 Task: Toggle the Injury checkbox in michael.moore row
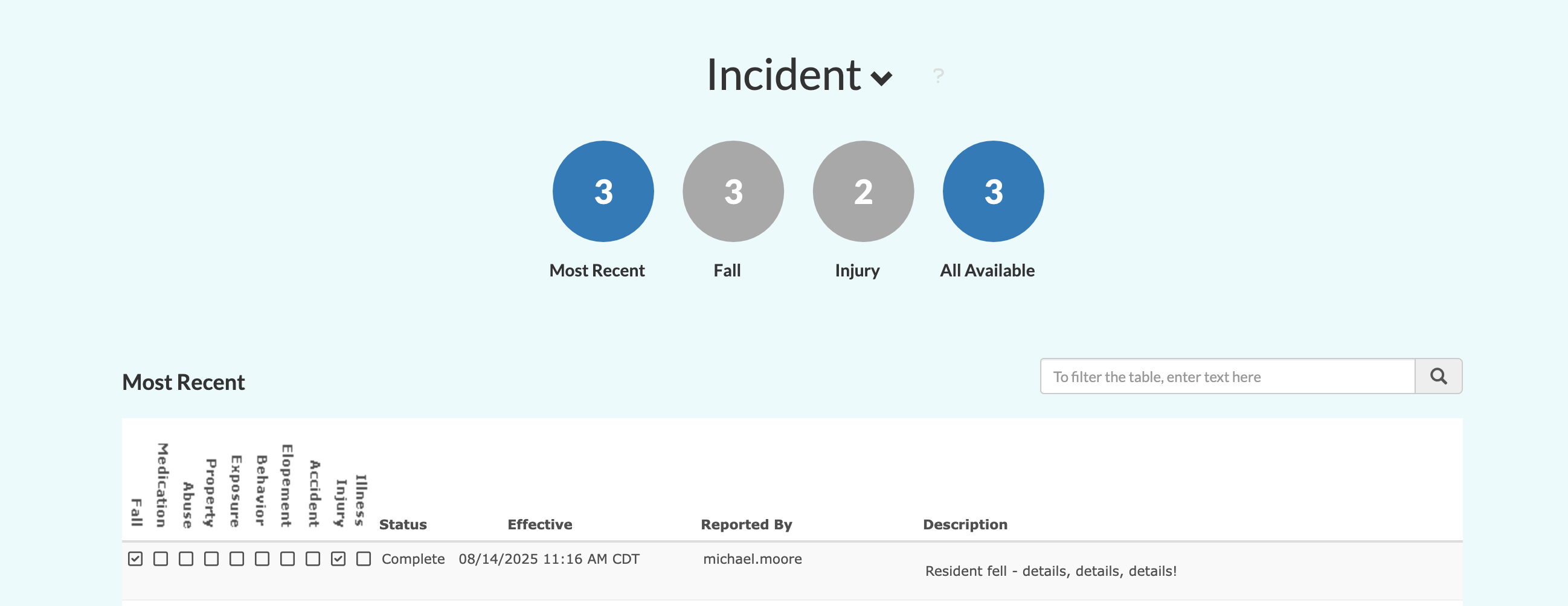pos(338,558)
